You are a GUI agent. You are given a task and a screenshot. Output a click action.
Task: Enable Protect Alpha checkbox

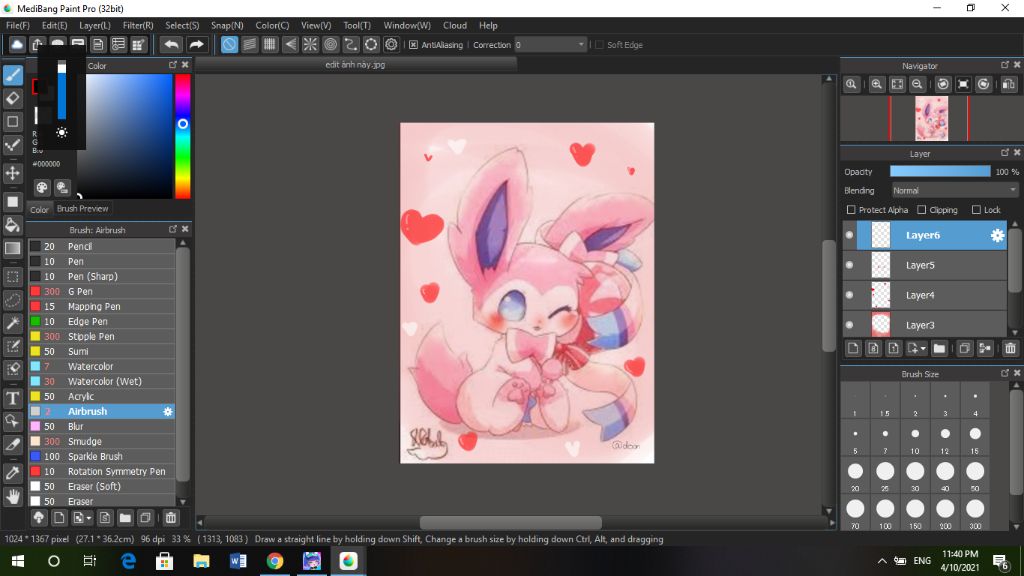(x=851, y=210)
